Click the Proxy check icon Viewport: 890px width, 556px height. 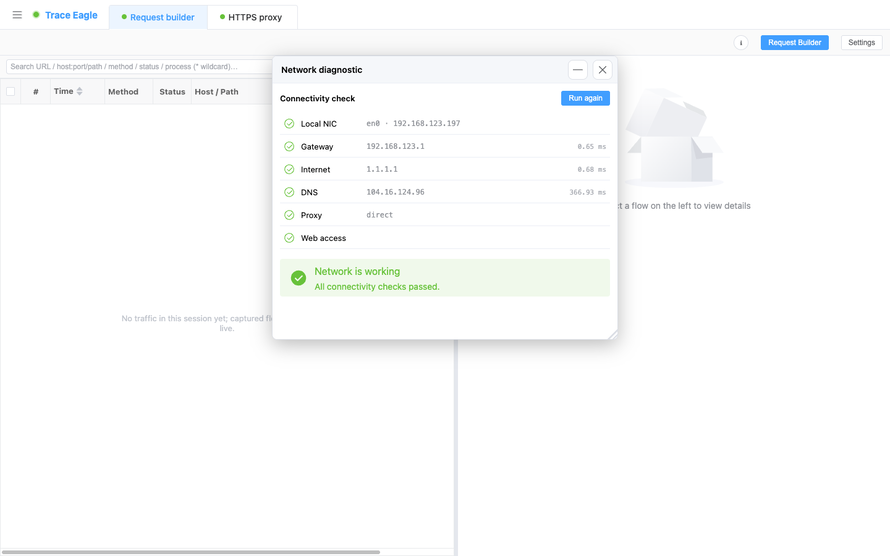(289, 215)
